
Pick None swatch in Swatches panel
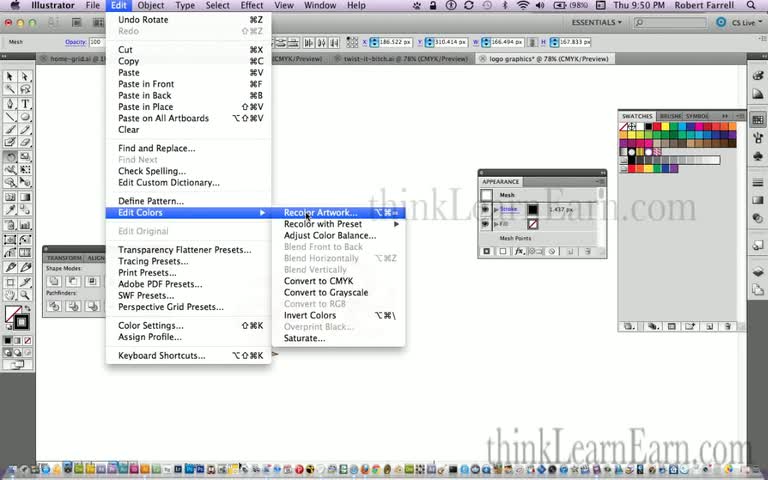(x=624, y=126)
